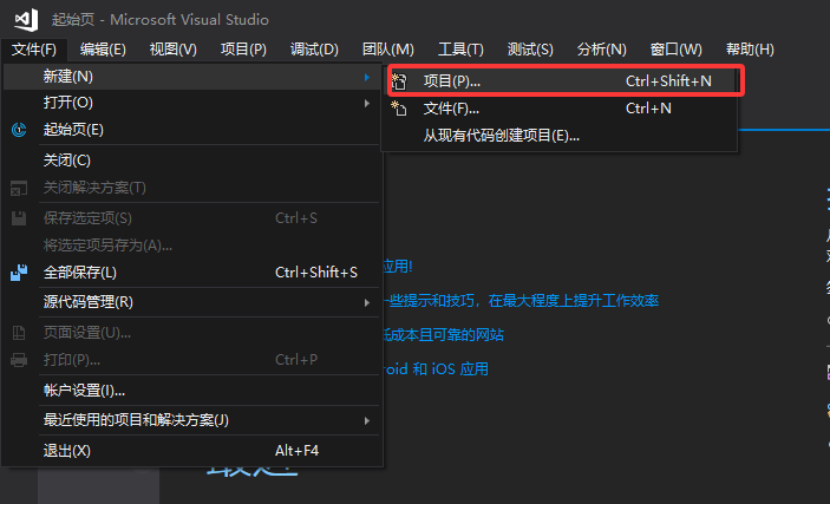Screen dimensions: 830x505
Task: Choose 项目(P)... with shortcut Ctrl+Shift+N
Action: tap(562, 82)
